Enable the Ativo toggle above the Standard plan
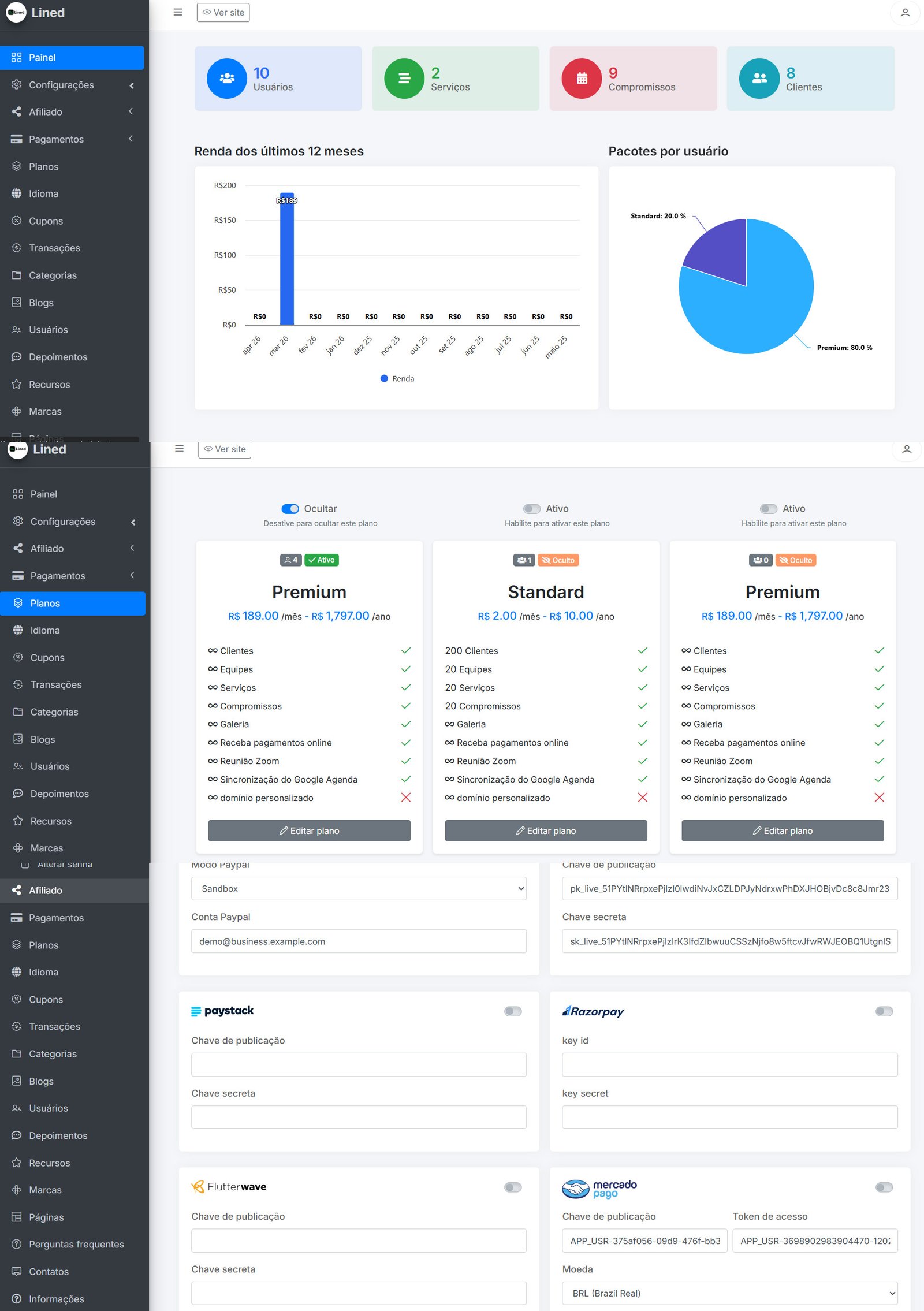The width and height of the screenshot is (924, 1311). [531, 509]
